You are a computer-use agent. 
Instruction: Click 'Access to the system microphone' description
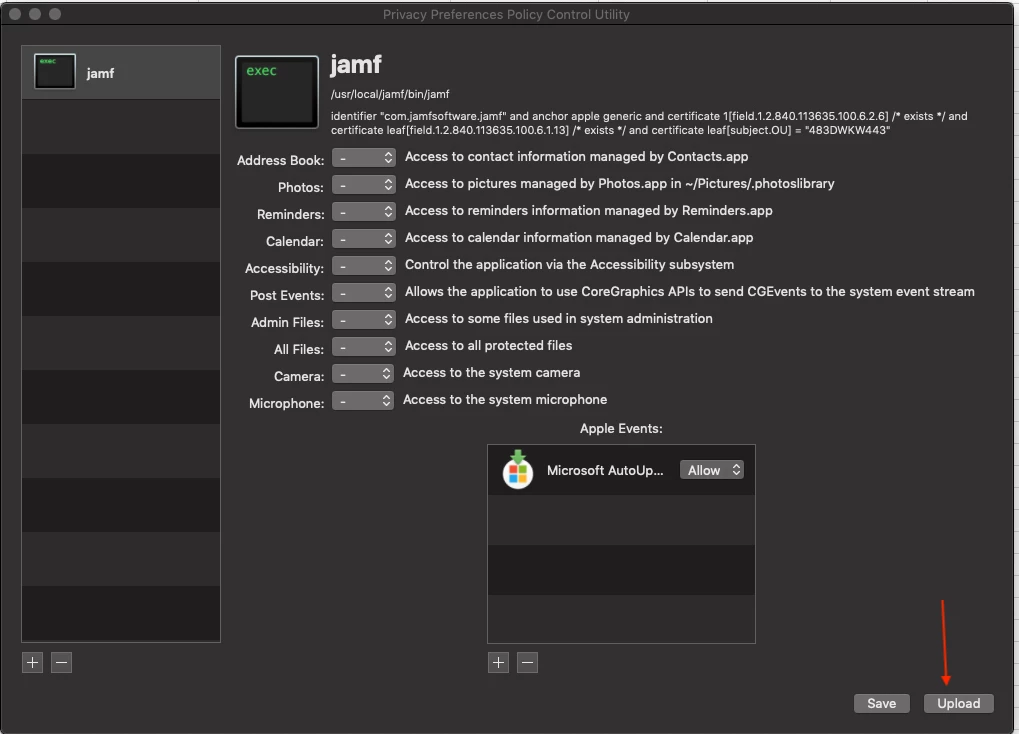click(x=505, y=399)
